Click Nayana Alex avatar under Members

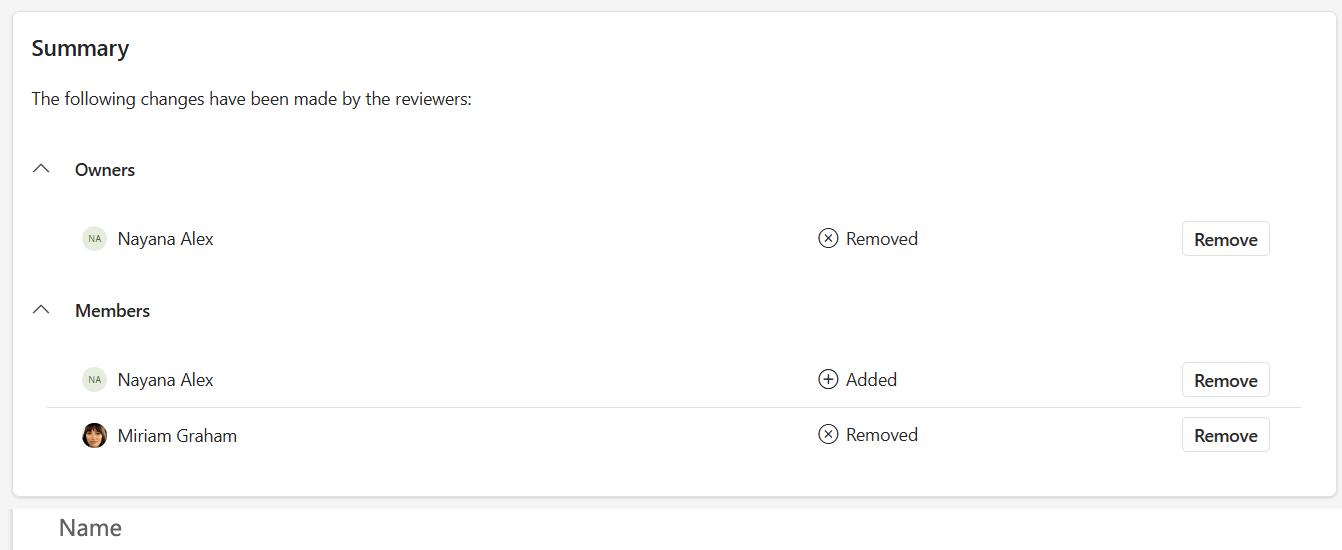pyautogui.click(x=94, y=380)
